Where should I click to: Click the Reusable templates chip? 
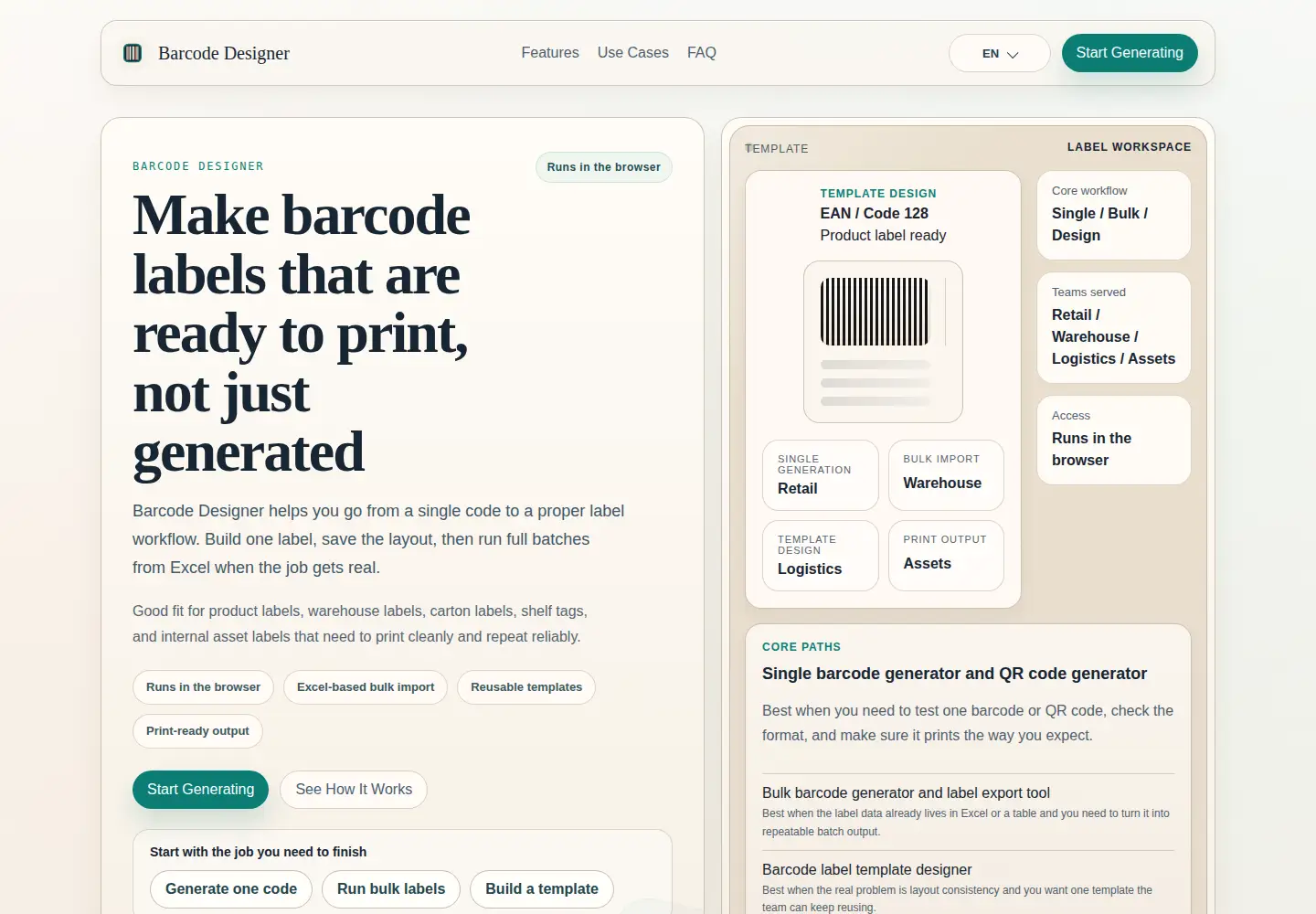pyautogui.click(x=526, y=687)
